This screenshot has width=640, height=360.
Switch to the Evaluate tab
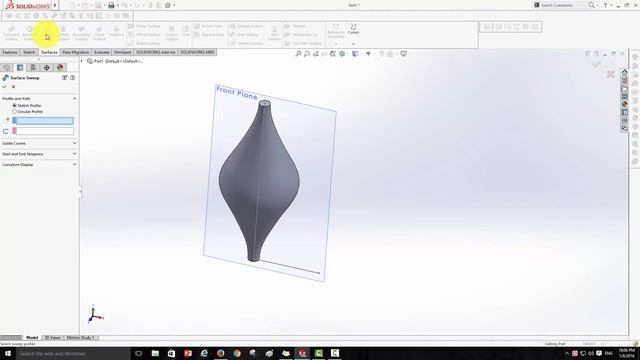pyautogui.click(x=101, y=52)
